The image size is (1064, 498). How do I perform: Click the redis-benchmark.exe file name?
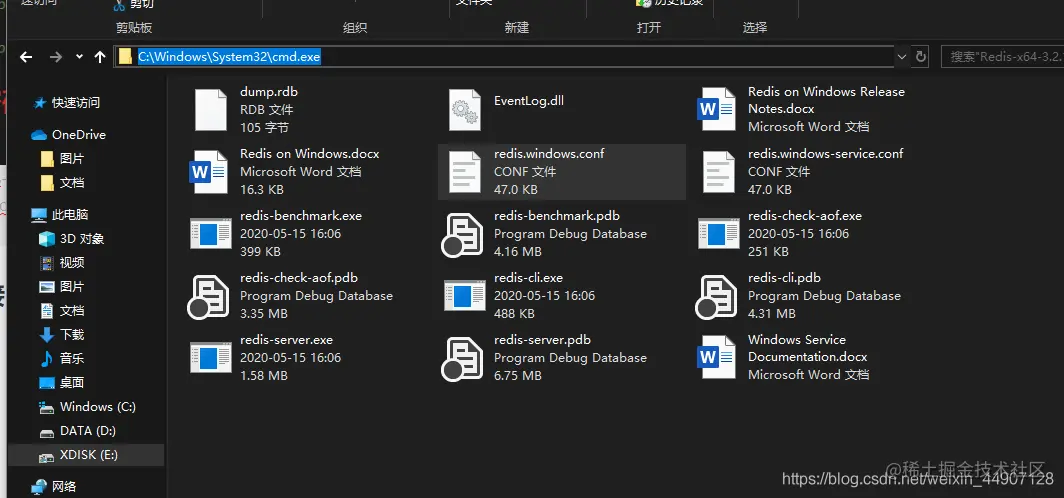pyautogui.click(x=301, y=216)
